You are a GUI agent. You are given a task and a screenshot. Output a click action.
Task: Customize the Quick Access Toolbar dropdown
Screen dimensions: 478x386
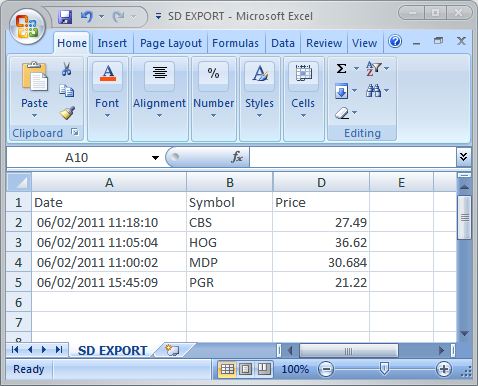(159, 16)
